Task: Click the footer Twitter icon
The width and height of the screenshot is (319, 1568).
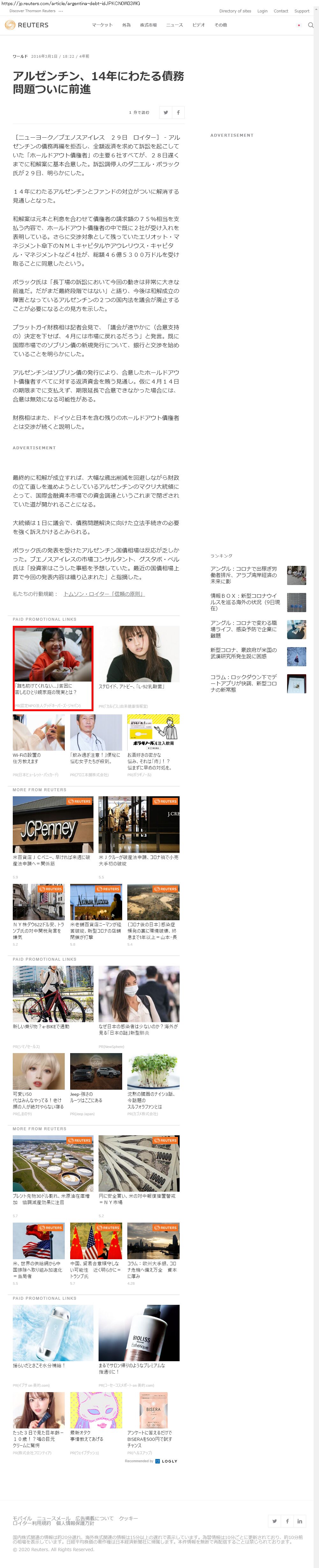Action: [x=274, y=1521]
